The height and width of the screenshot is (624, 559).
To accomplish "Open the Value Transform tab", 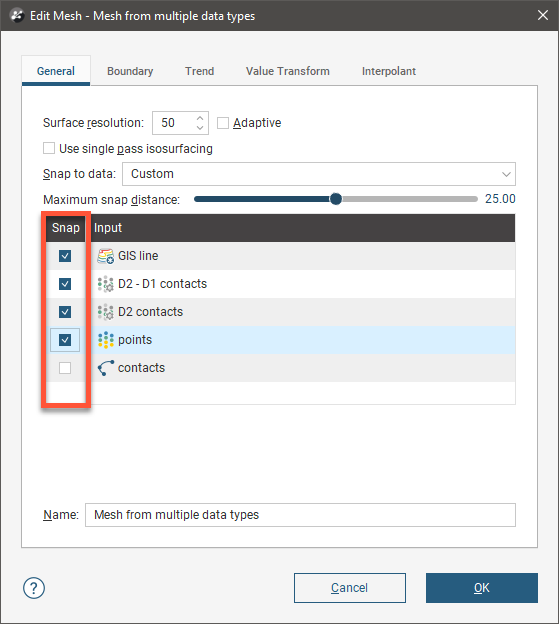I will point(288,71).
